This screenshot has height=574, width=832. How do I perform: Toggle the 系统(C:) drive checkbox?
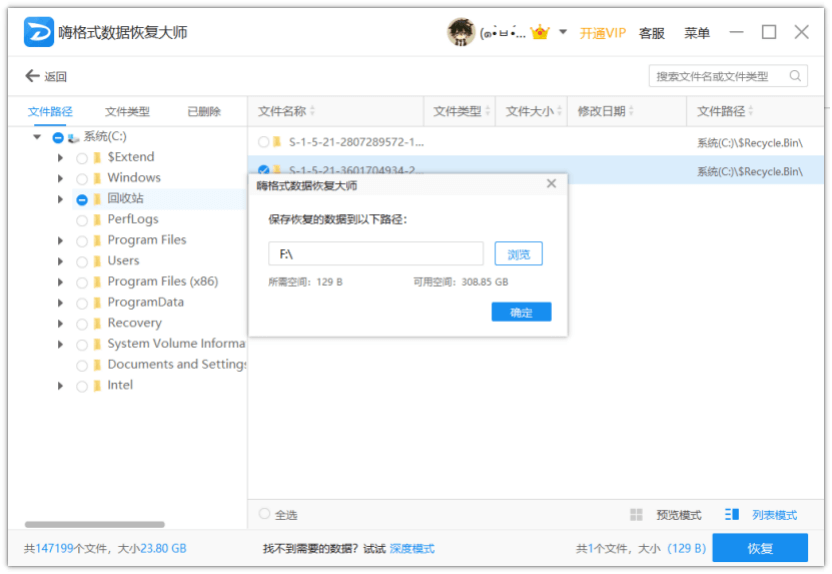point(58,138)
